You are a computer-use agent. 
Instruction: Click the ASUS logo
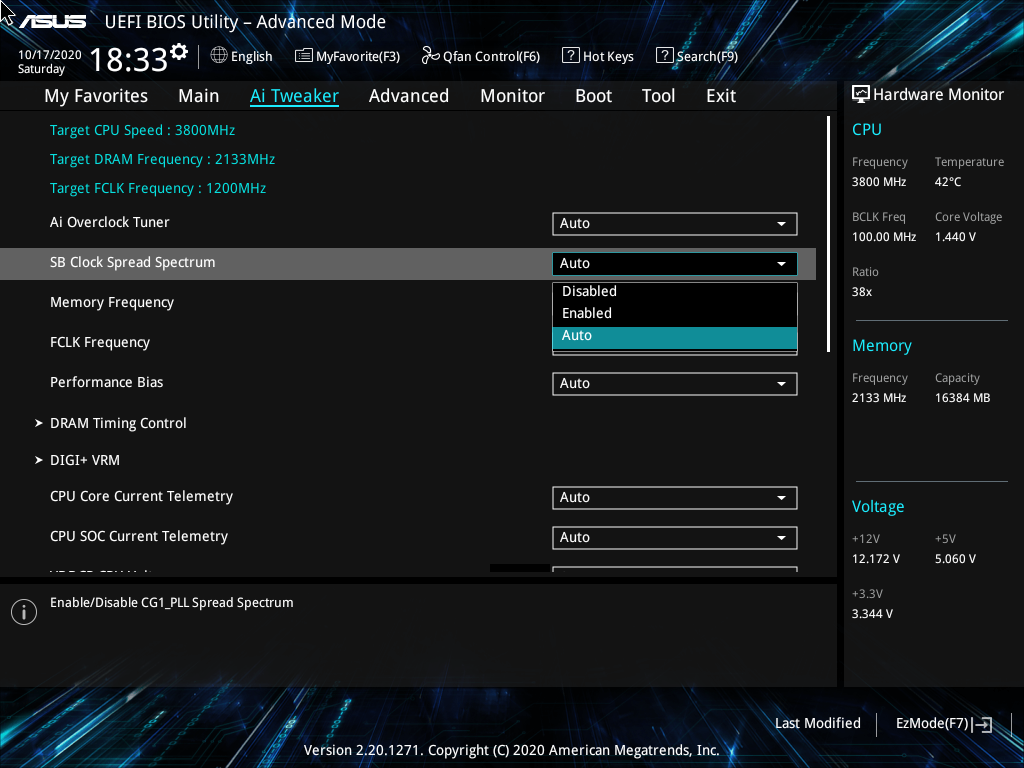(x=52, y=22)
